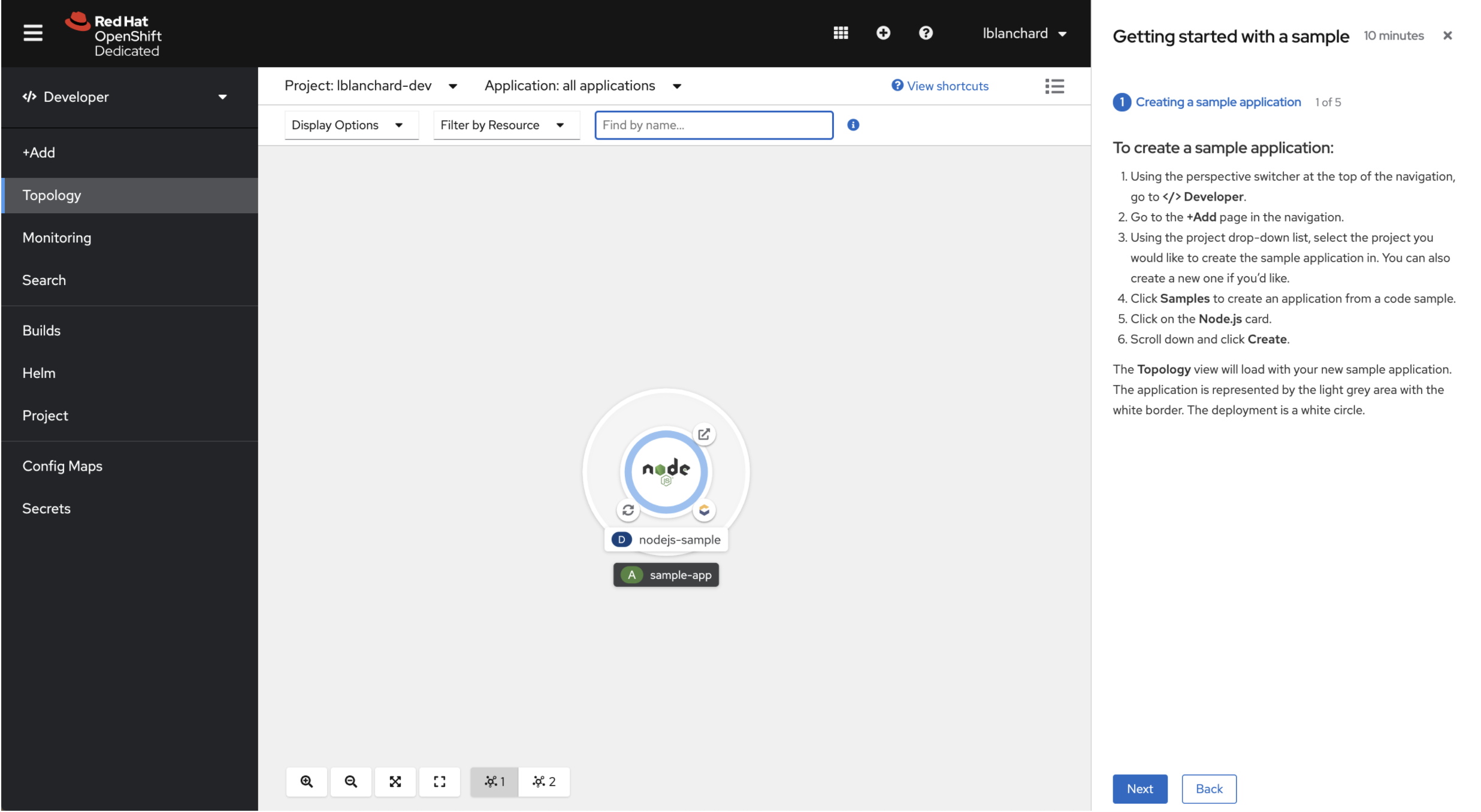Open Secrets in the sidebar
This screenshot has height=812, width=1481.
[129, 508]
